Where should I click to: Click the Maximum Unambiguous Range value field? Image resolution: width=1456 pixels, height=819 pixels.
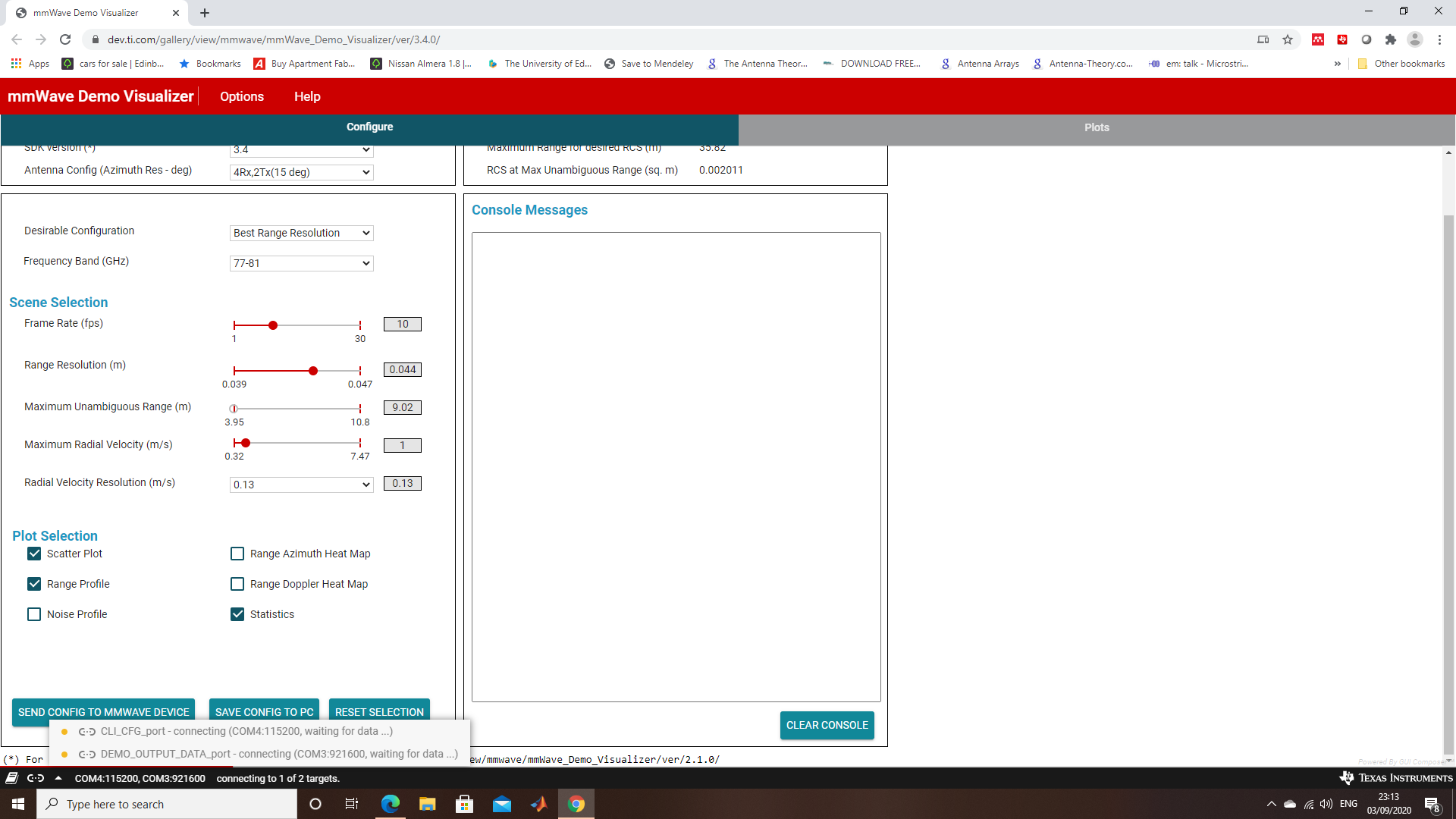(402, 407)
